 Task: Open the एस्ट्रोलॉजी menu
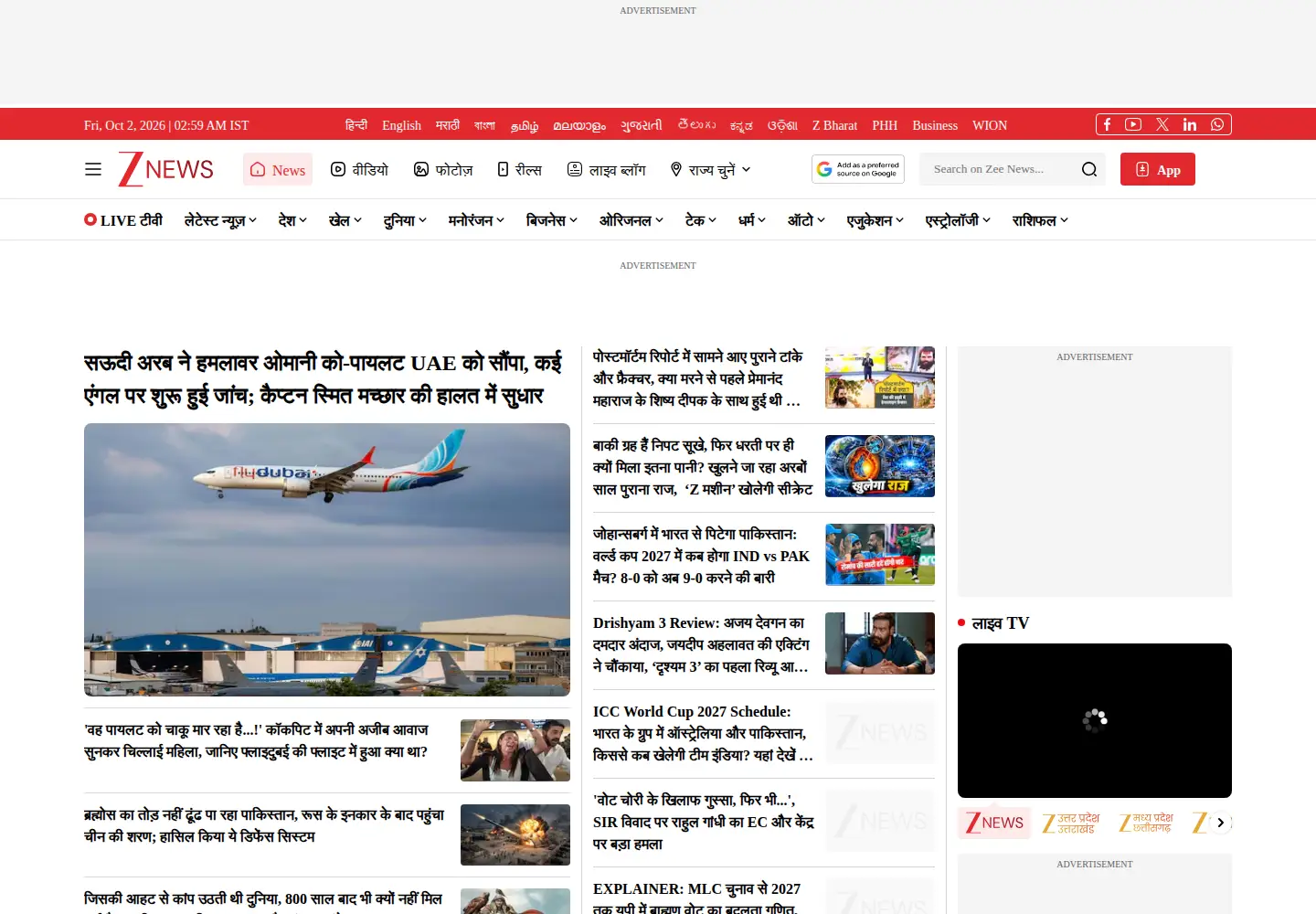tap(958, 220)
